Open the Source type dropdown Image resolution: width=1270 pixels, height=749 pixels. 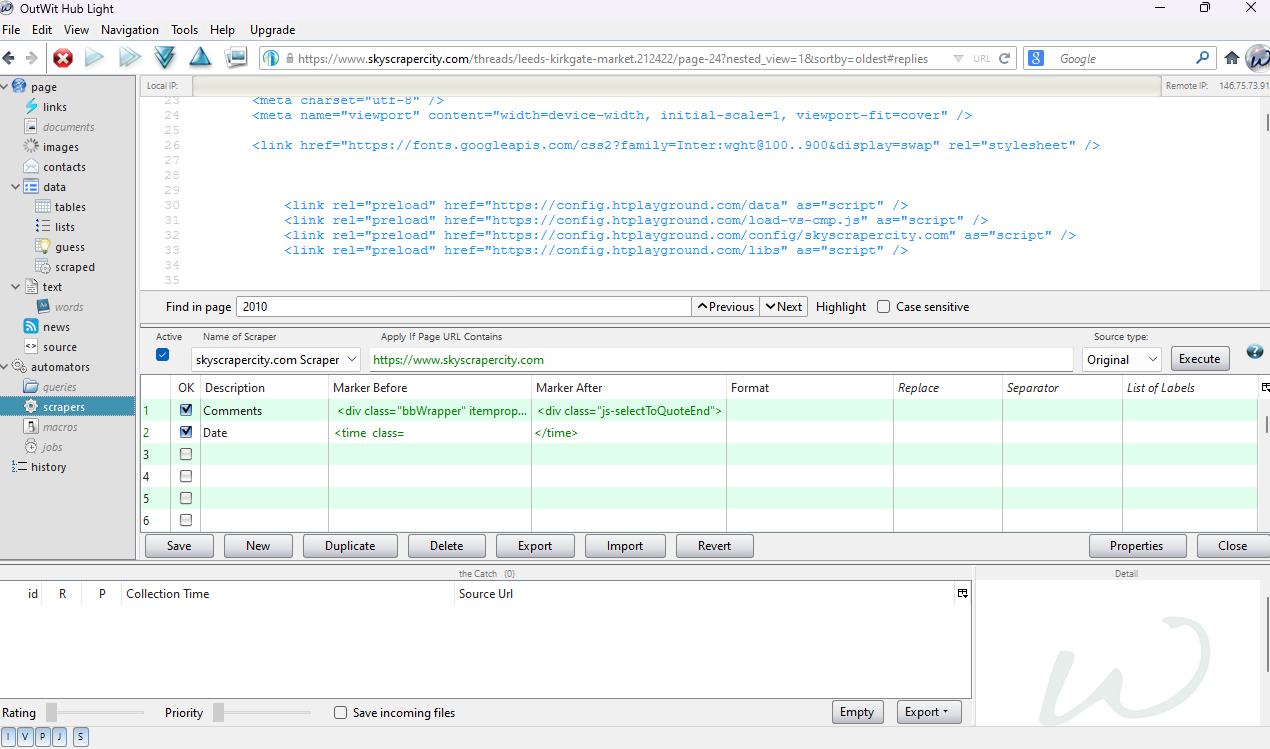(1121, 359)
